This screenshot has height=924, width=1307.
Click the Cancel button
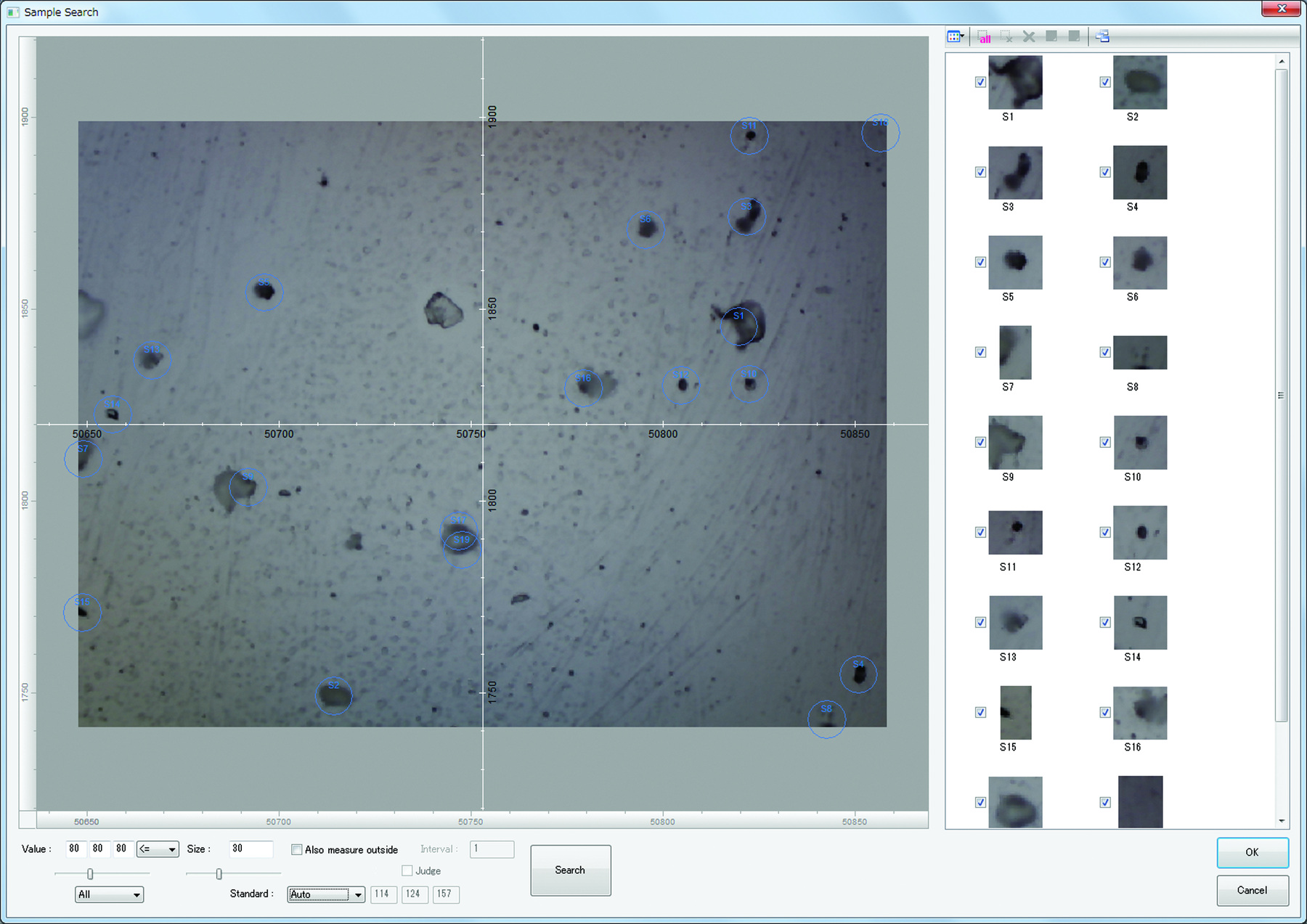point(1253,890)
